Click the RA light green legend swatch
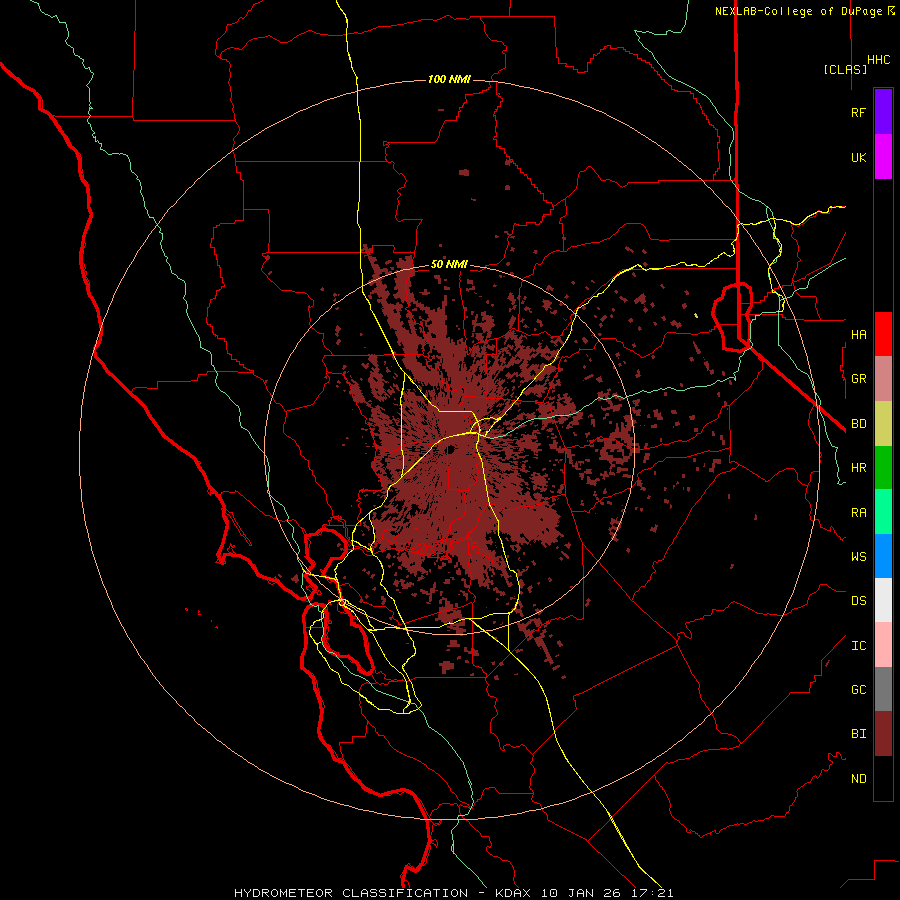Viewport: 900px width, 900px height. click(883, 512)
